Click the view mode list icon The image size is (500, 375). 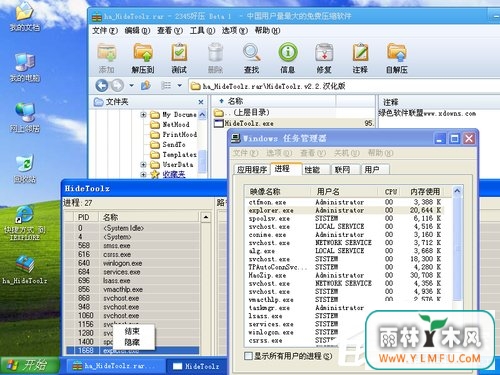[166, 86]
